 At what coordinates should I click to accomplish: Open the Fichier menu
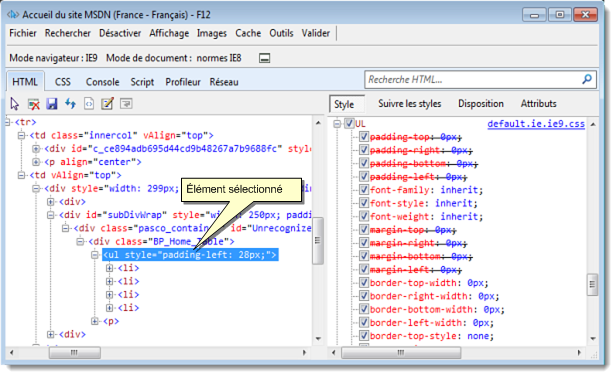click(x=23, y=33)
